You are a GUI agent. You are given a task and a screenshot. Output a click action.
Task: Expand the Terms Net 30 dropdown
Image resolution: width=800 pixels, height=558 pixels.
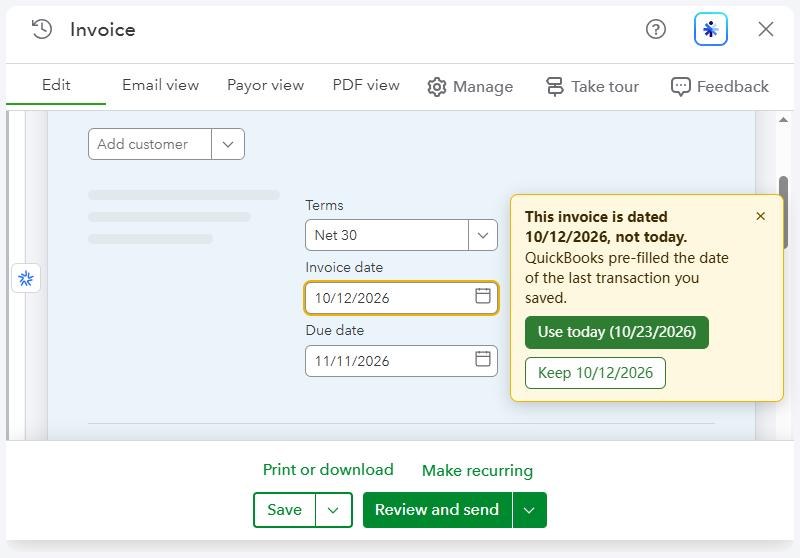[483, 235]
